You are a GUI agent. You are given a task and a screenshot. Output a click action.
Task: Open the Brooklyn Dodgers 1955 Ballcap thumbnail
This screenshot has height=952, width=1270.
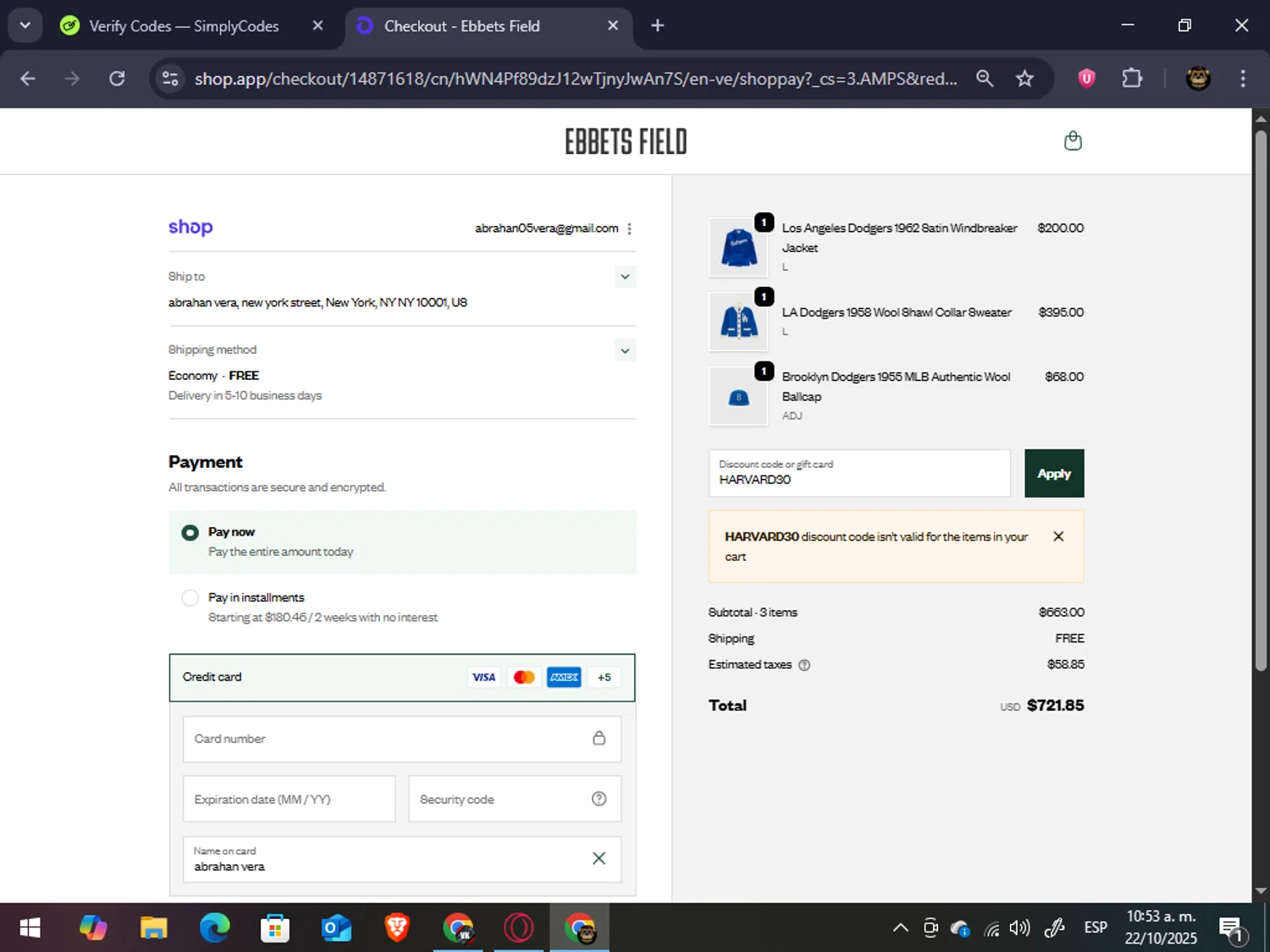pyautogui.click(x=738, y=396)
